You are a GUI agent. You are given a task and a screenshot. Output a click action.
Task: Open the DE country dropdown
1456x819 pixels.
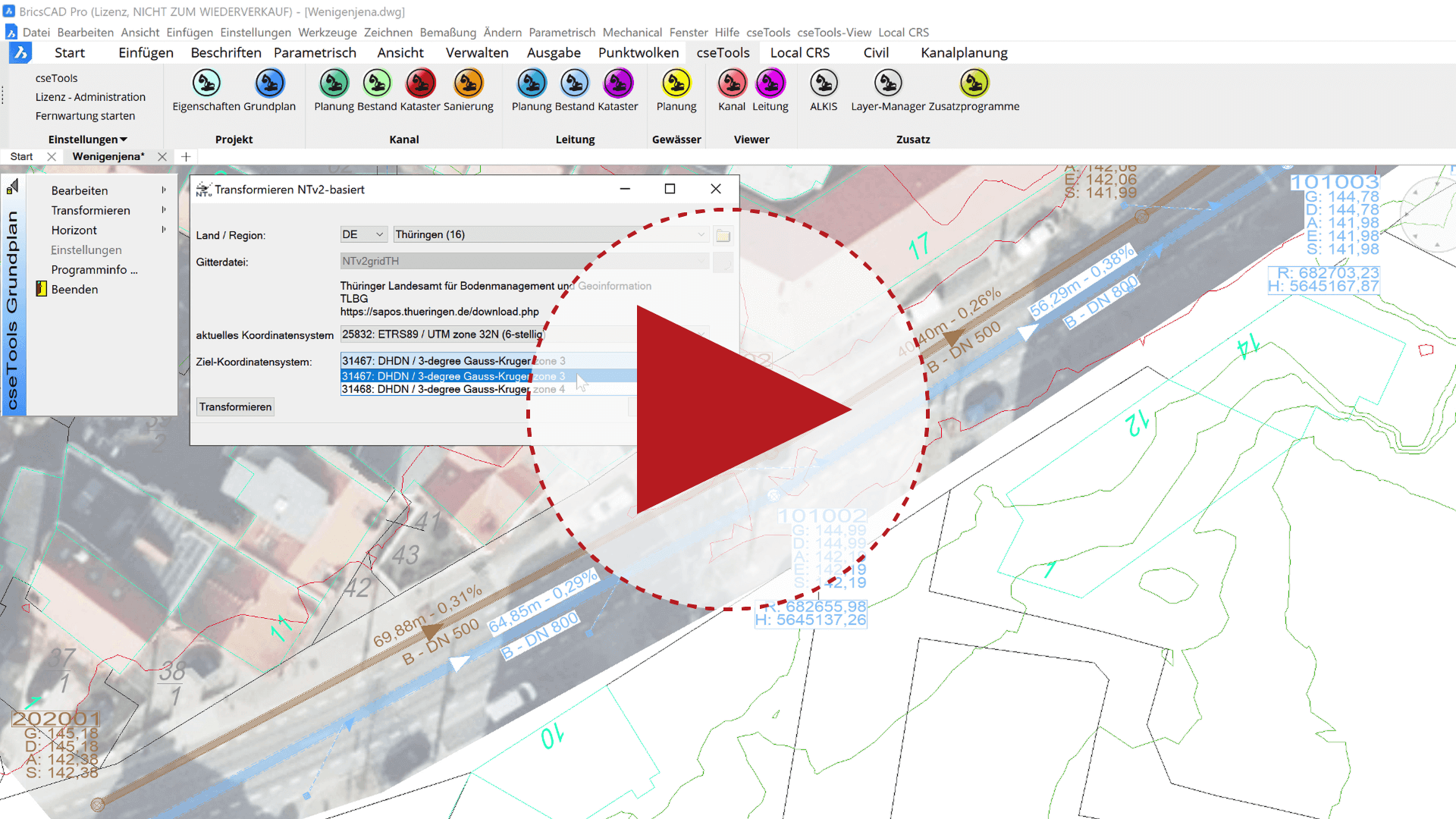(364, 235)
